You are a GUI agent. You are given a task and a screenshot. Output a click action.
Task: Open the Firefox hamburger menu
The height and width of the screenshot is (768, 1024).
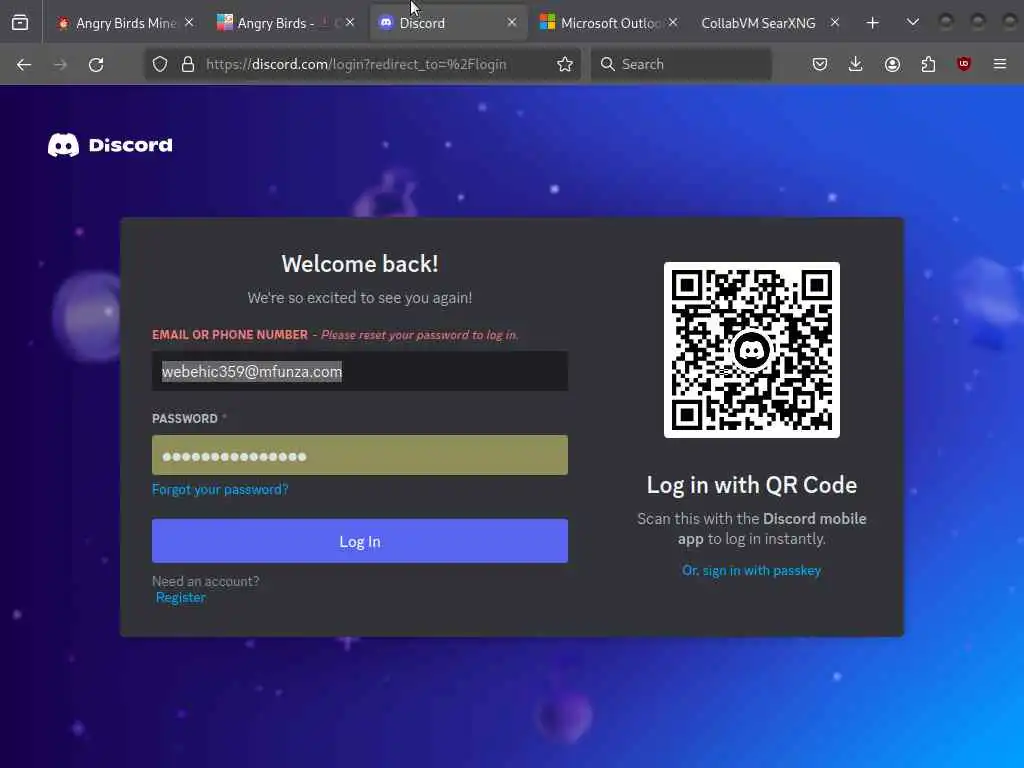[x=1000, y=64]
